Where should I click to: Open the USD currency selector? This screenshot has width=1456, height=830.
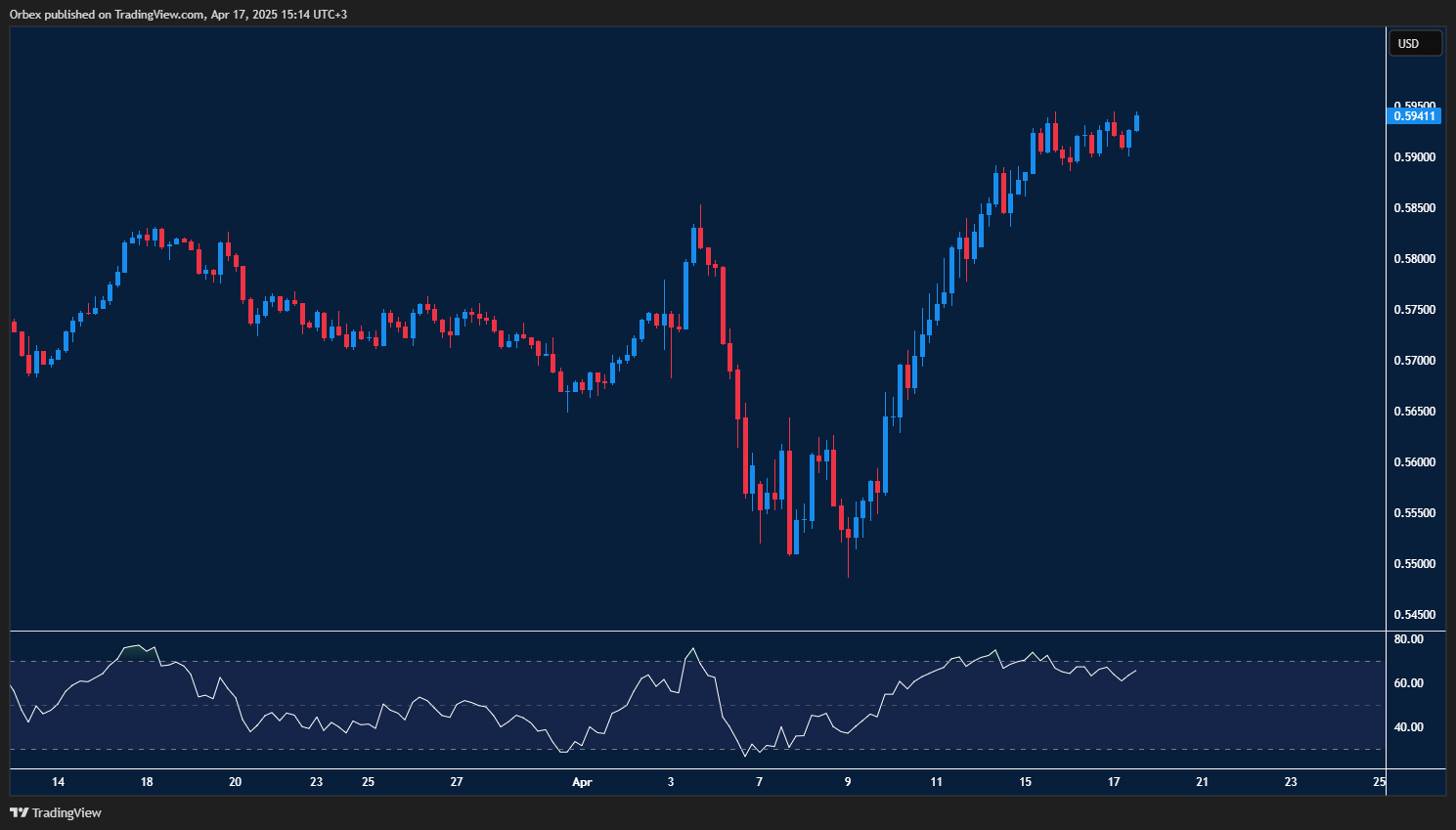click(x=1414, y=43)
